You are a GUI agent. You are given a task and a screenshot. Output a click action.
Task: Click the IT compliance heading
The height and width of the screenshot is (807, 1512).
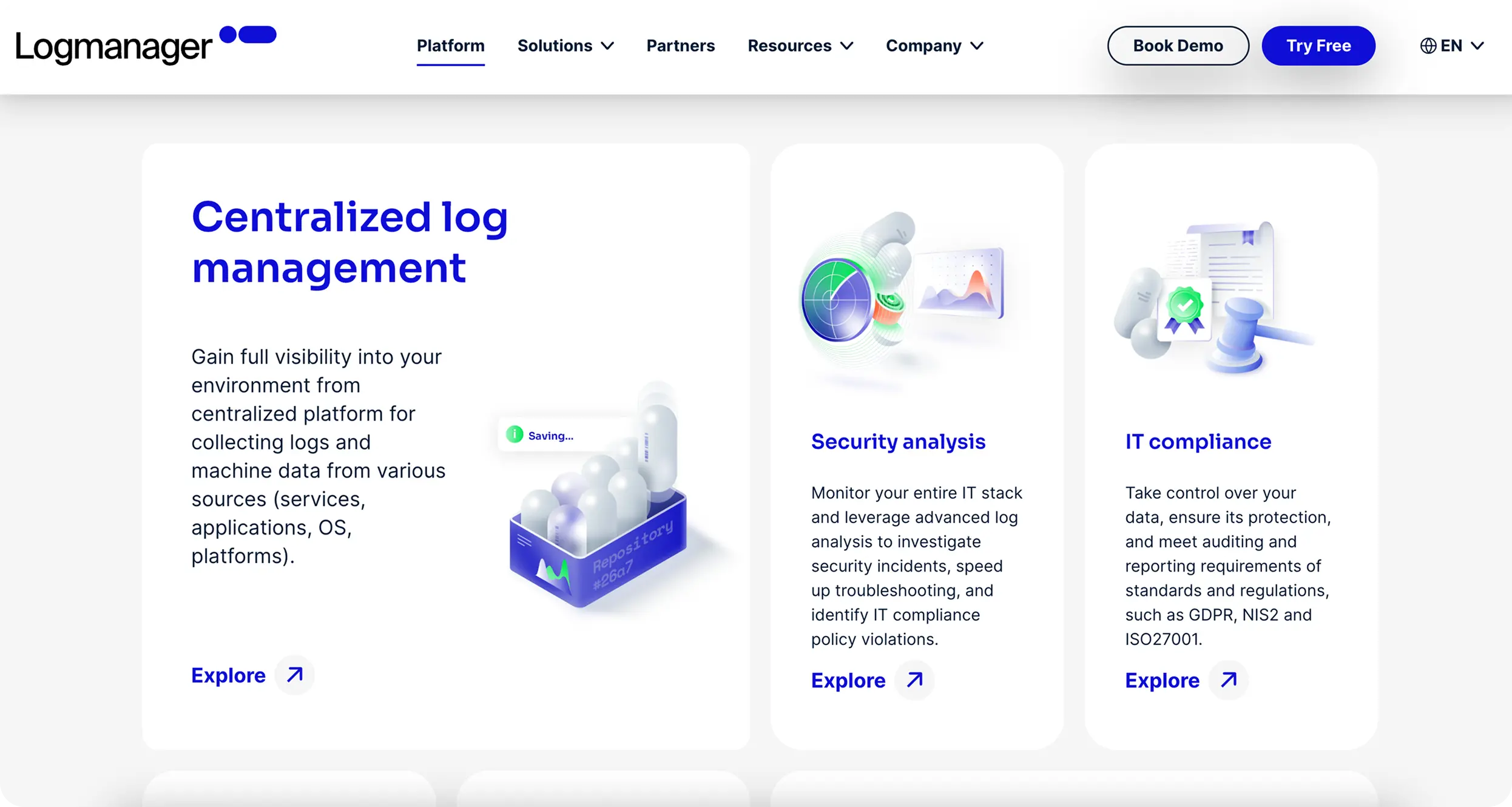(x=1198, y=441)
